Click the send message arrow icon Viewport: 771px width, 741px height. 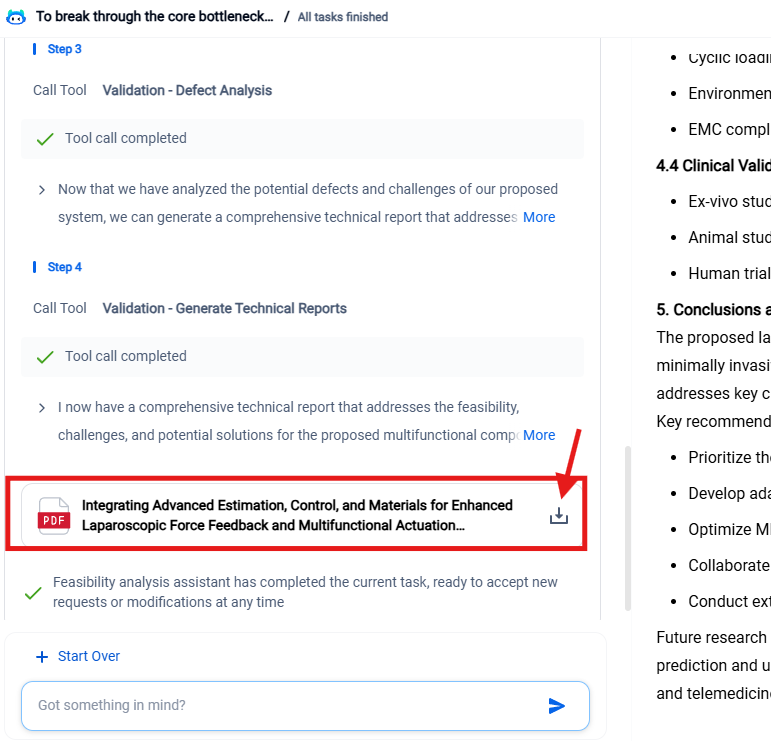click(x=557, y=706)
